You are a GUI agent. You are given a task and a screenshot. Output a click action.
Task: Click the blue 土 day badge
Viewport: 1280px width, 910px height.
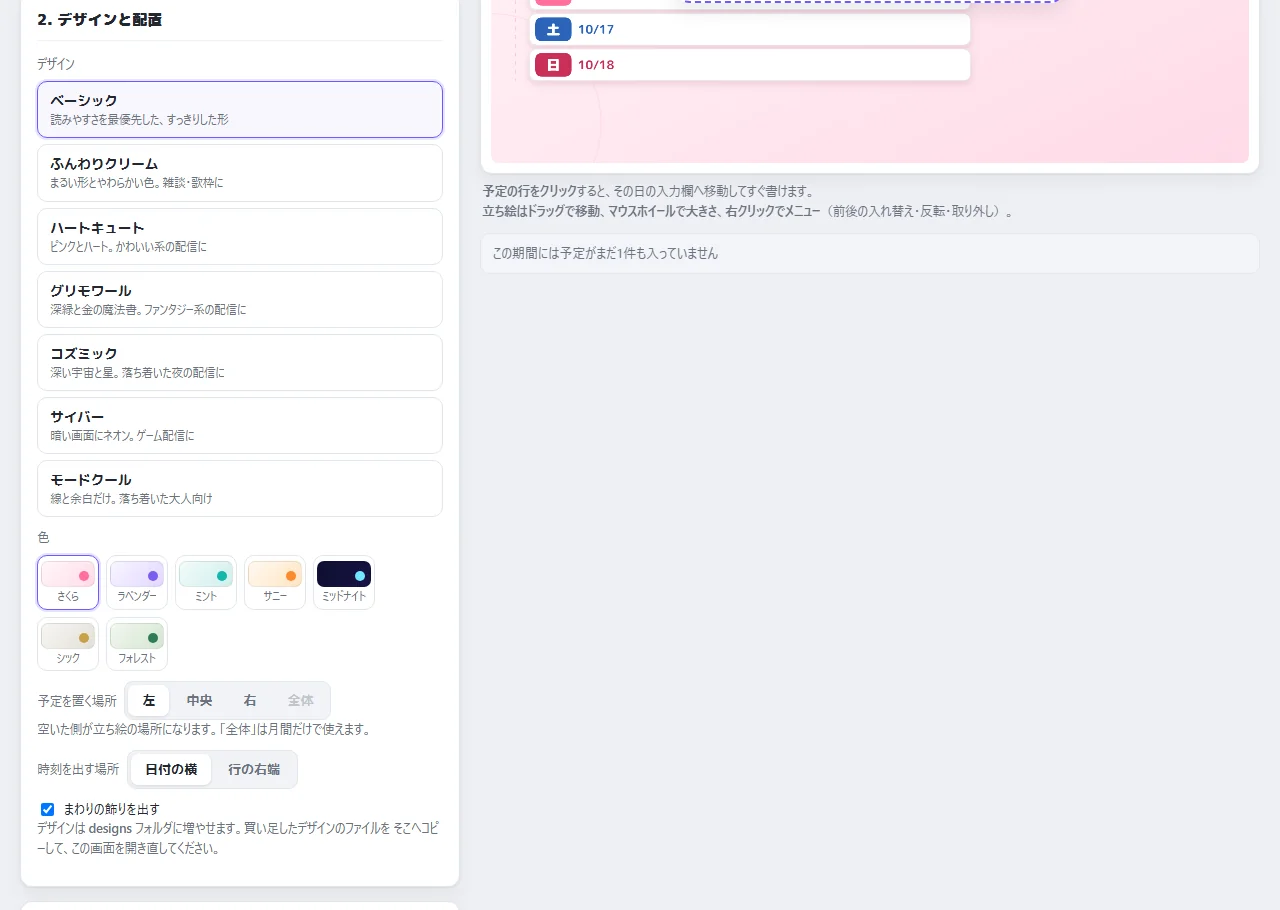[x=553, y=29]
